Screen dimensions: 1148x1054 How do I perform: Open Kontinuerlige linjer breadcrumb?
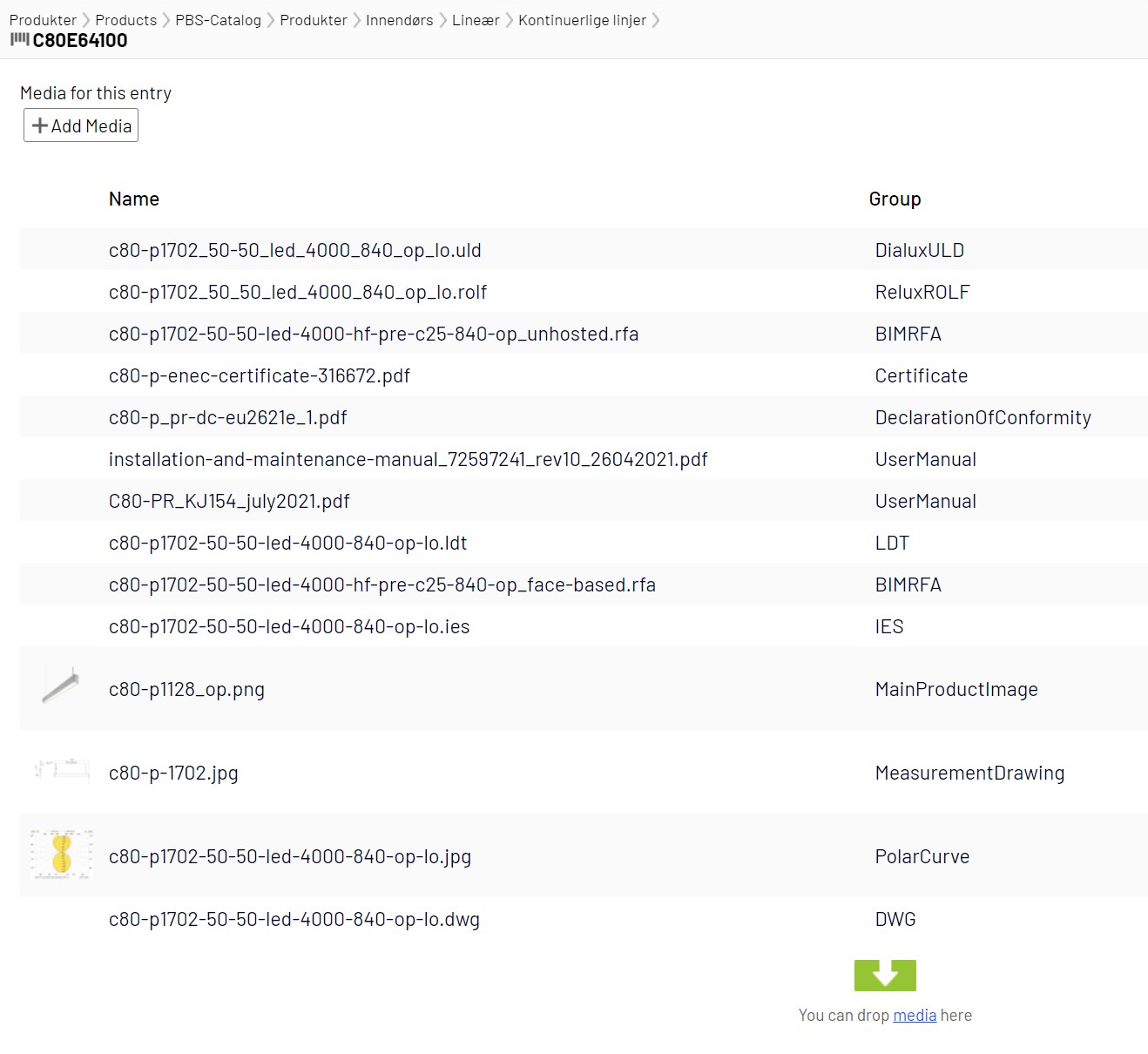pos(582,20)
